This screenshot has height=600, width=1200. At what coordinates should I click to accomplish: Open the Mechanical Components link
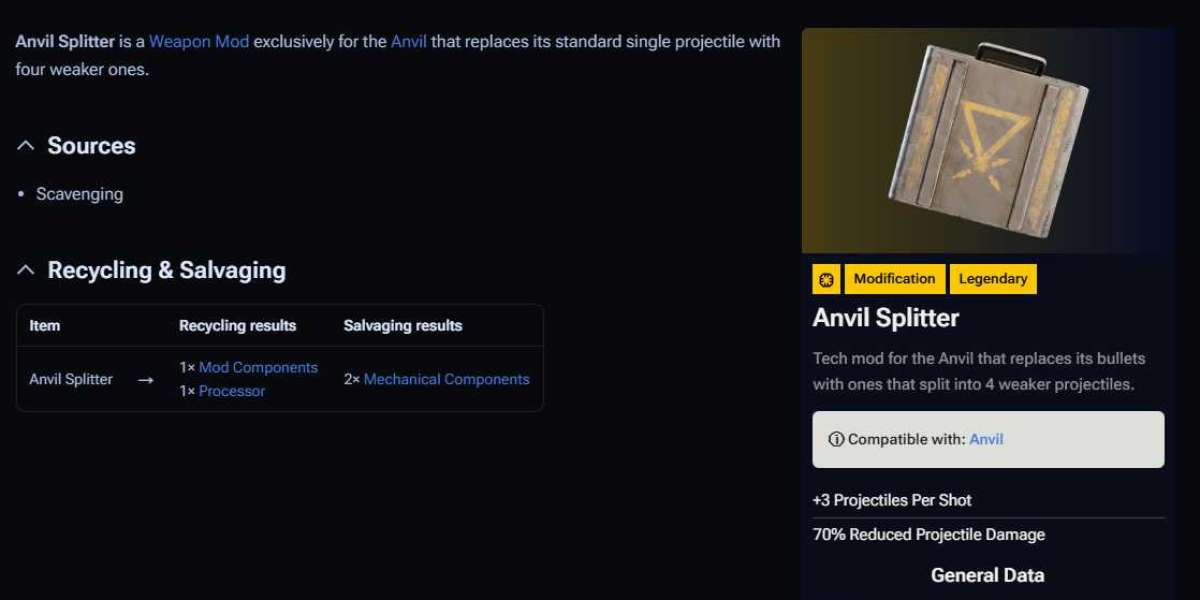pos(446,379)
